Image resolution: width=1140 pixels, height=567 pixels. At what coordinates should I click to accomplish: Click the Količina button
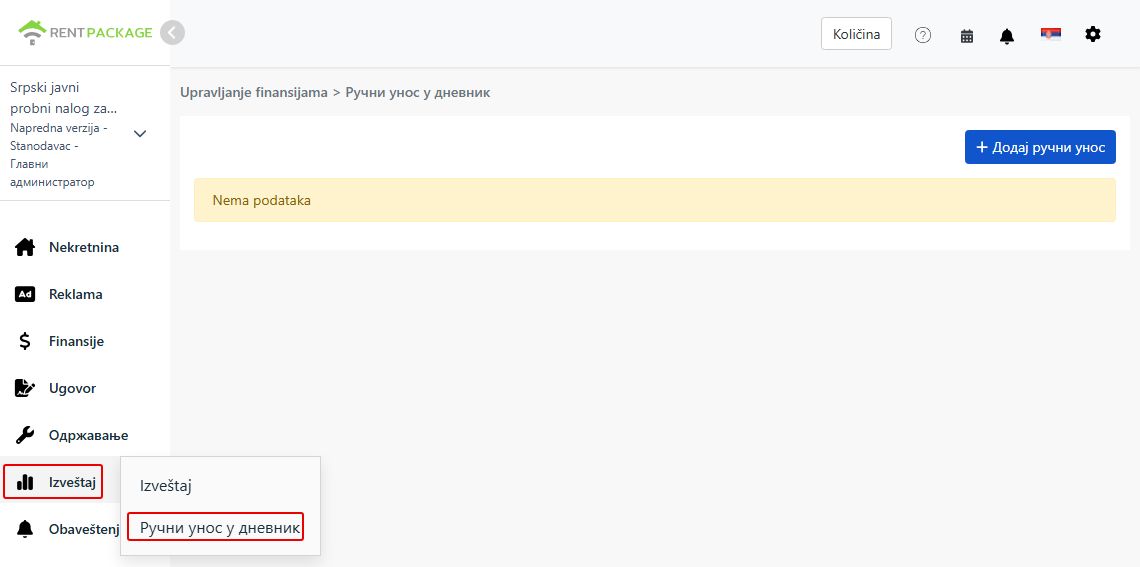click(x=856, y=33)
